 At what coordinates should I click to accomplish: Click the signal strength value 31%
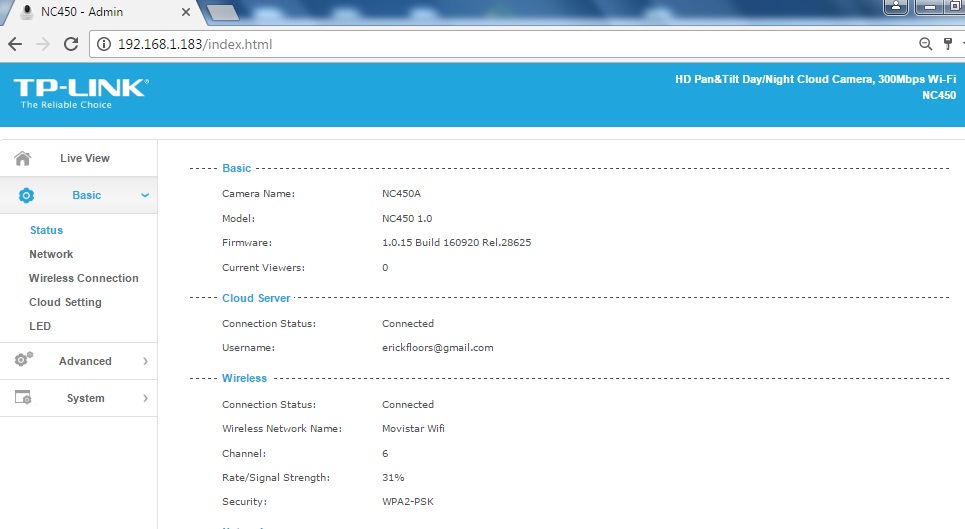[x=393, y=477]
